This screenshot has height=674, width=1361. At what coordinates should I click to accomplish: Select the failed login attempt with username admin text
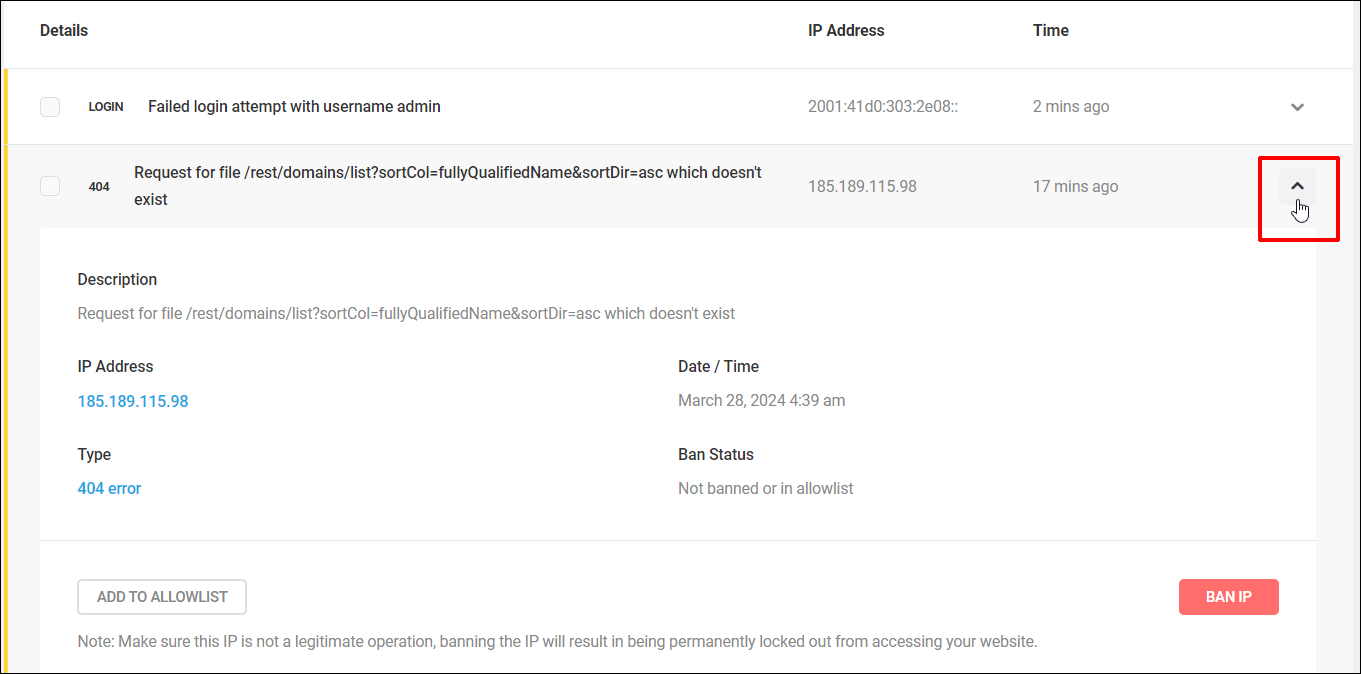pos(294,107)
